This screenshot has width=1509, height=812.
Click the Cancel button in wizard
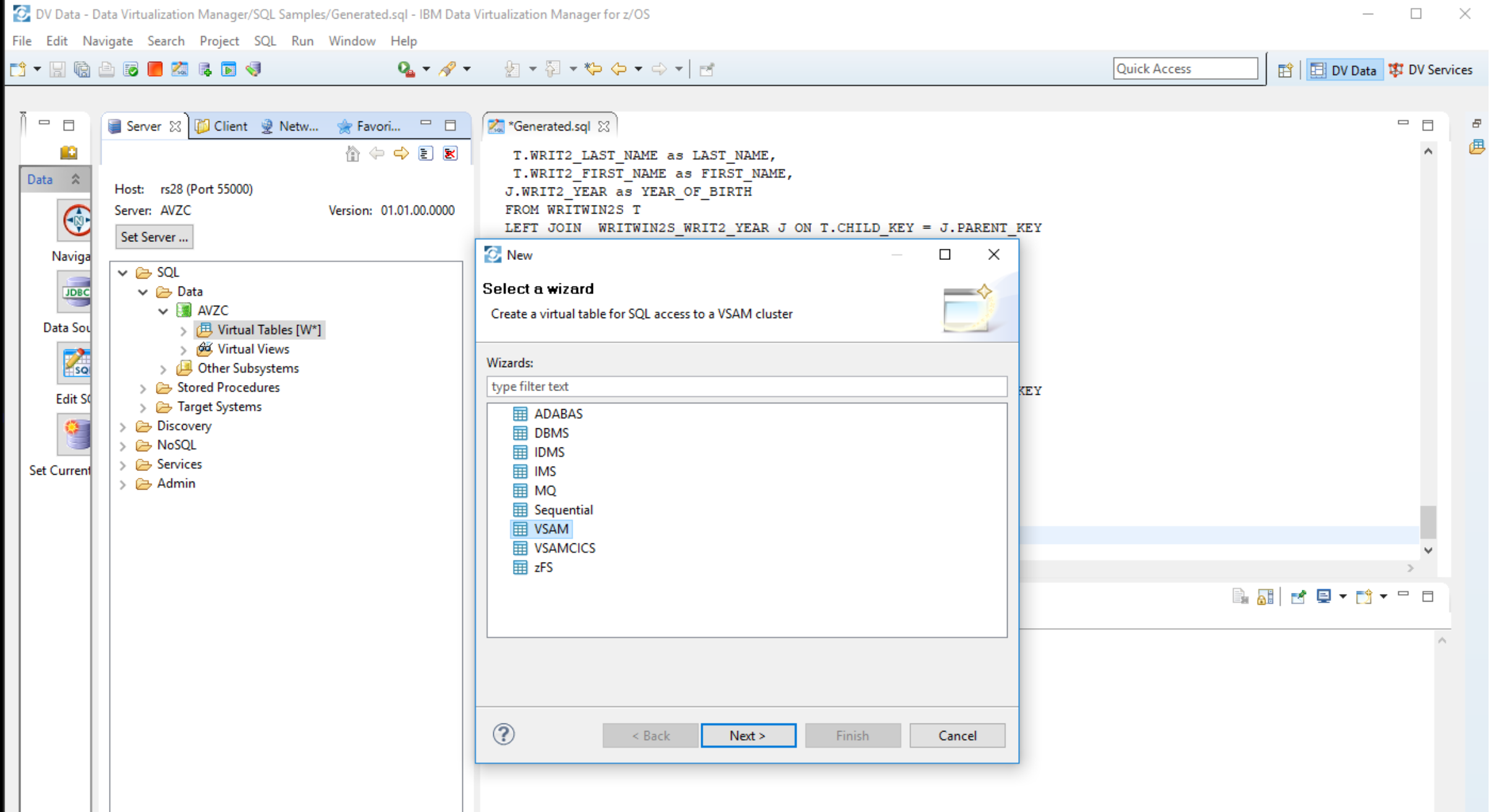pos(957,735)
